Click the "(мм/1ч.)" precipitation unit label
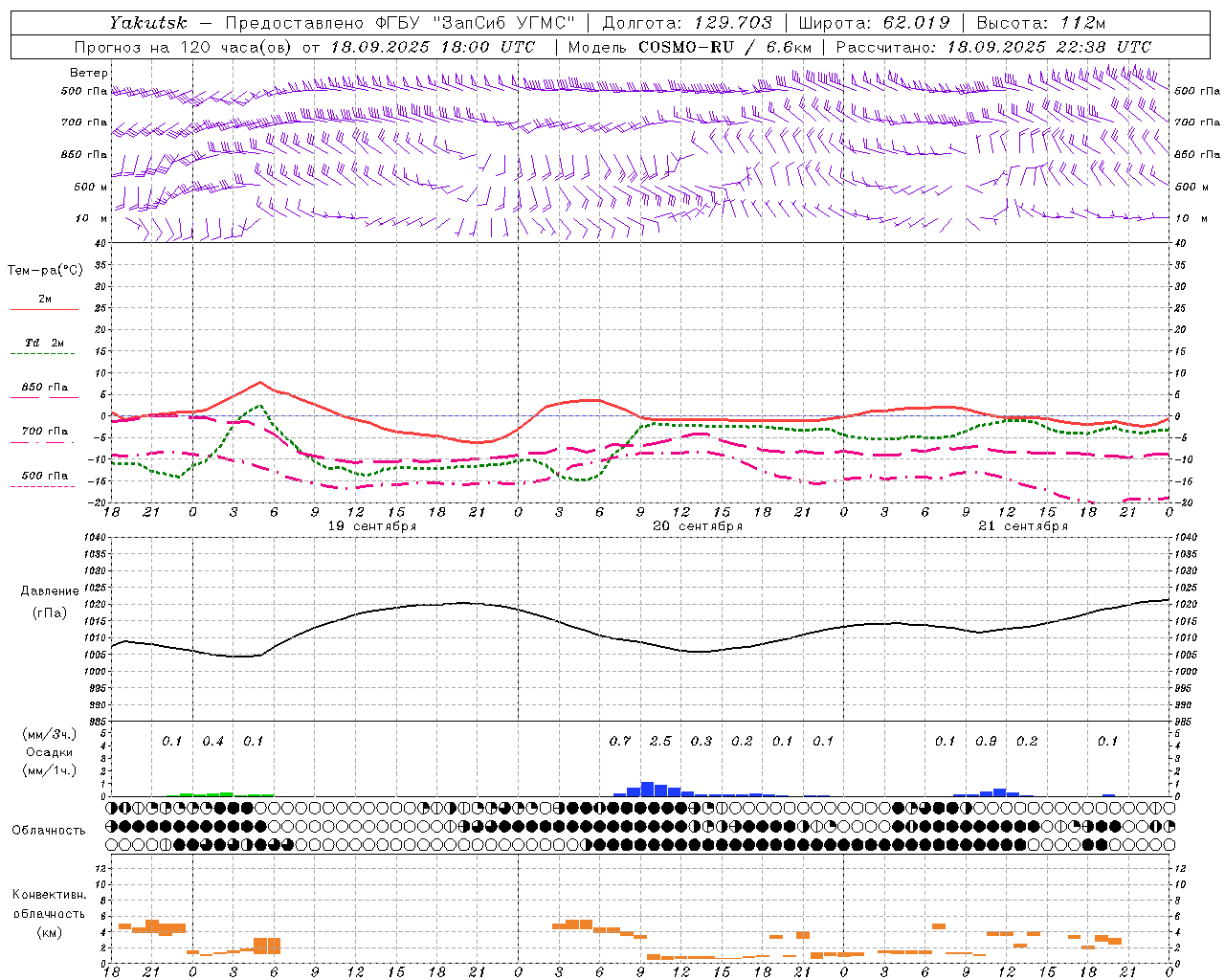Viewport: 1225px width, 980px height. point(49,770)
